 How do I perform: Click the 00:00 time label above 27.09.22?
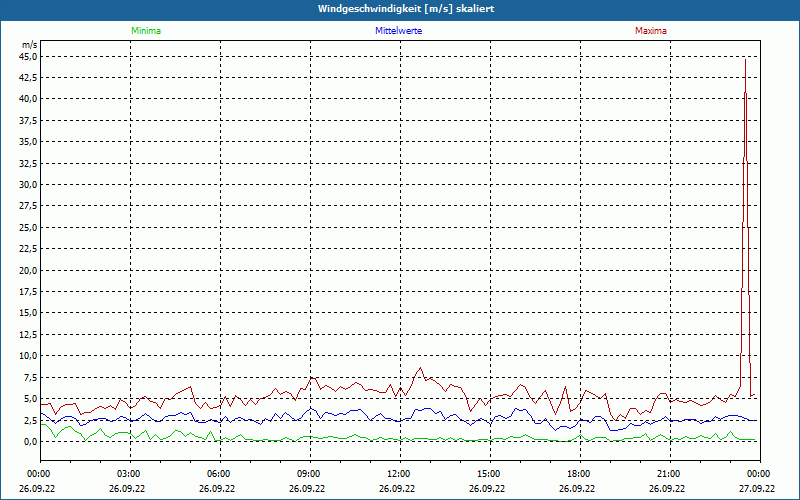pos(757,474)
